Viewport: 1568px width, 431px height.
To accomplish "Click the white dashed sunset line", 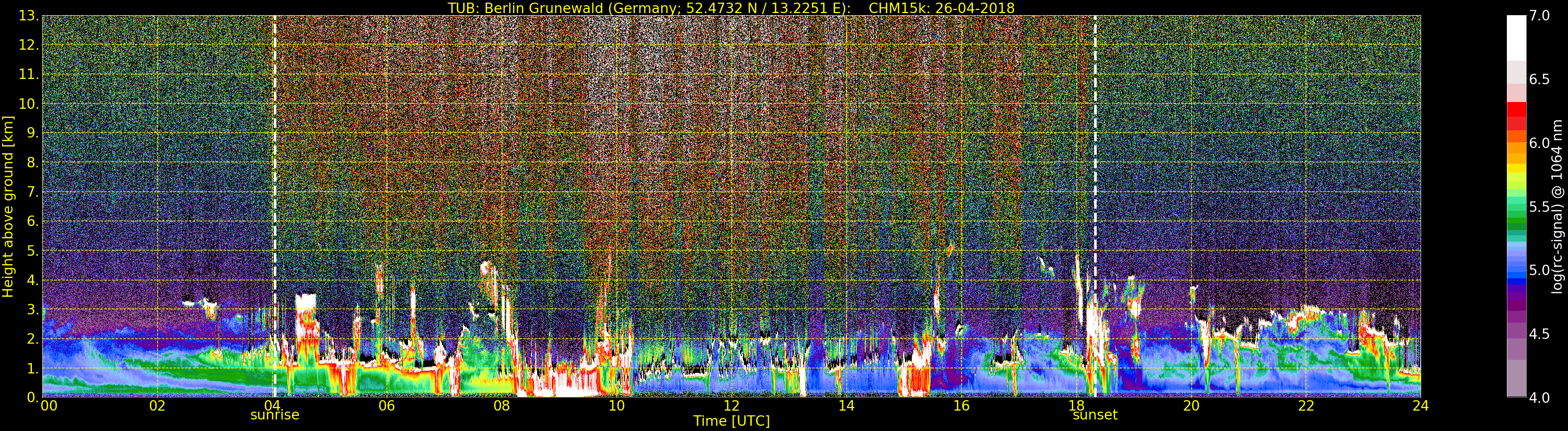I will pyautogui.click(x=1095, y=183).
